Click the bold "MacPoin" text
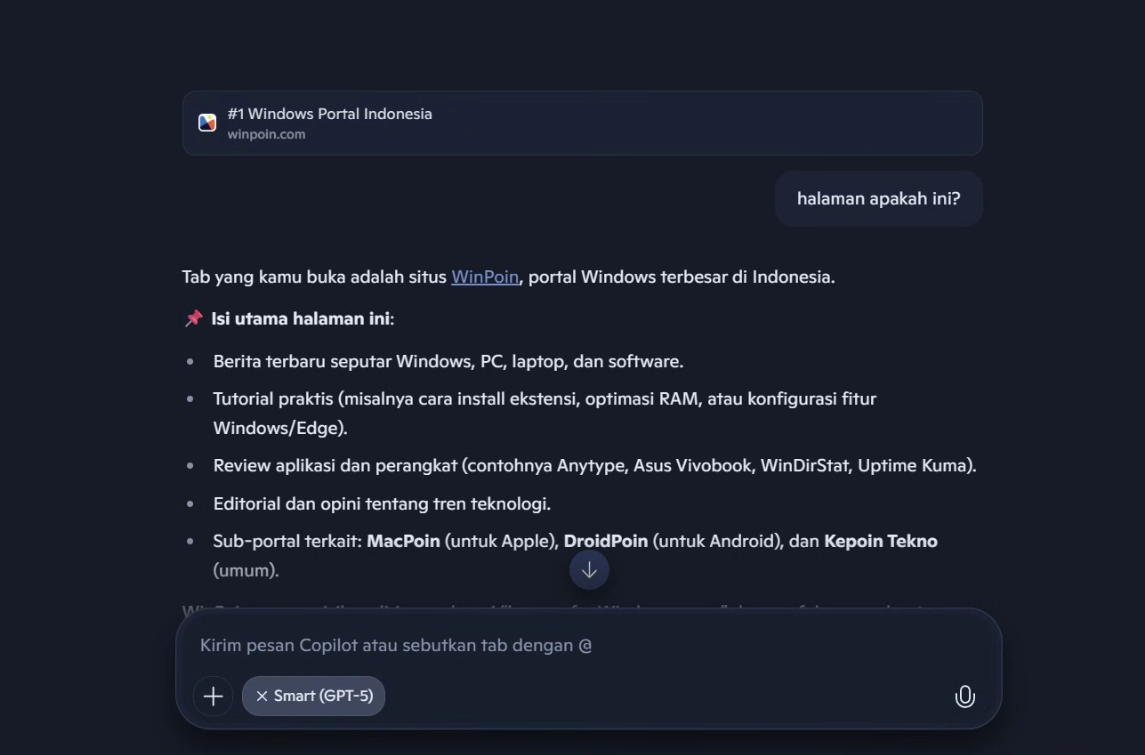 (x=403, y=541)
